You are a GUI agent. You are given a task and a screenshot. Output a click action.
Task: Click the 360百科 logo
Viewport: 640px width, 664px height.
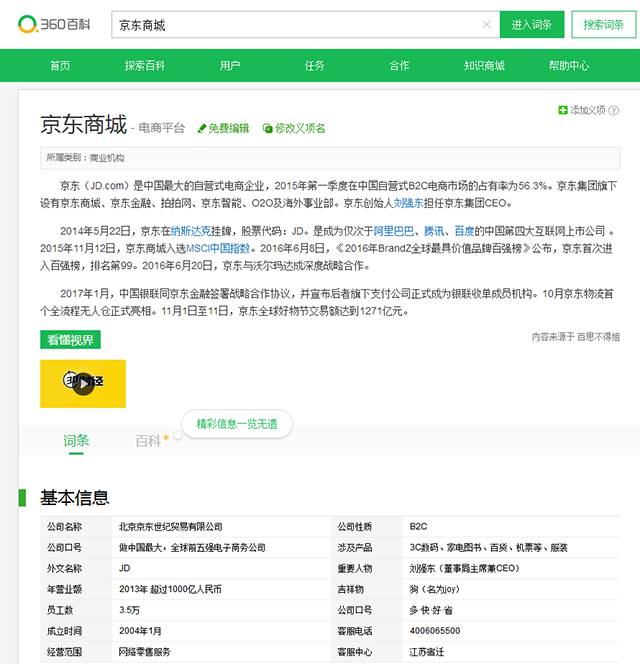pyautogui.click(x=54, y=24)
